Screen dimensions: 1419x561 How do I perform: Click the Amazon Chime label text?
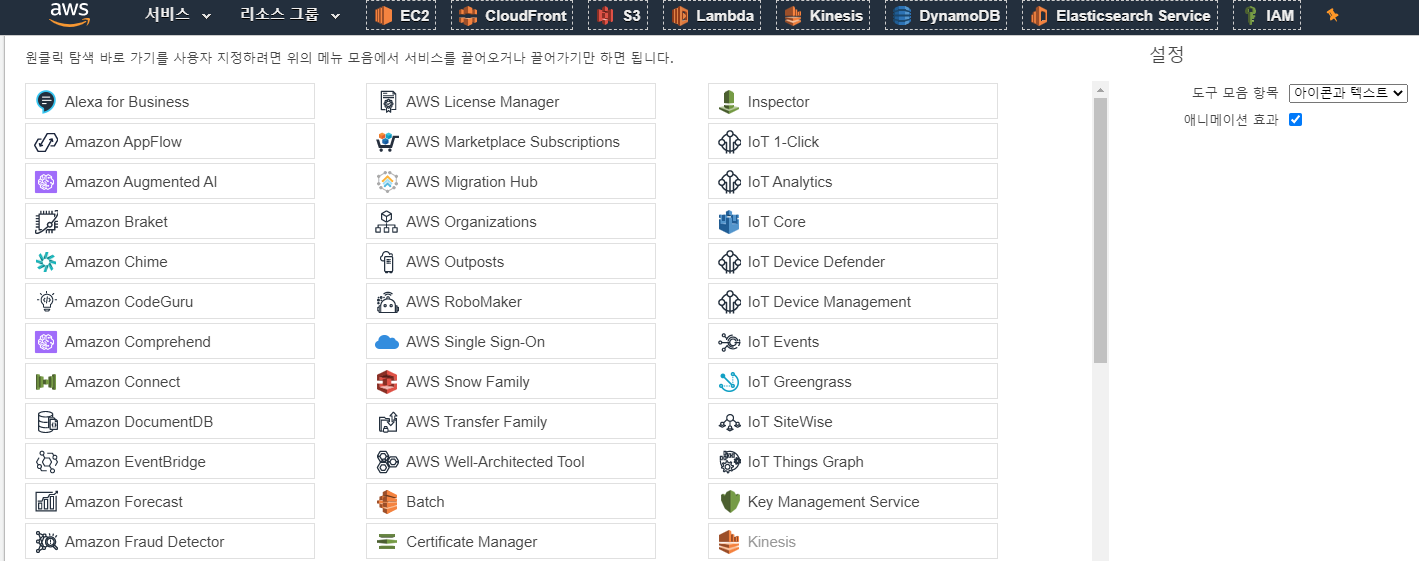[116, 262]
